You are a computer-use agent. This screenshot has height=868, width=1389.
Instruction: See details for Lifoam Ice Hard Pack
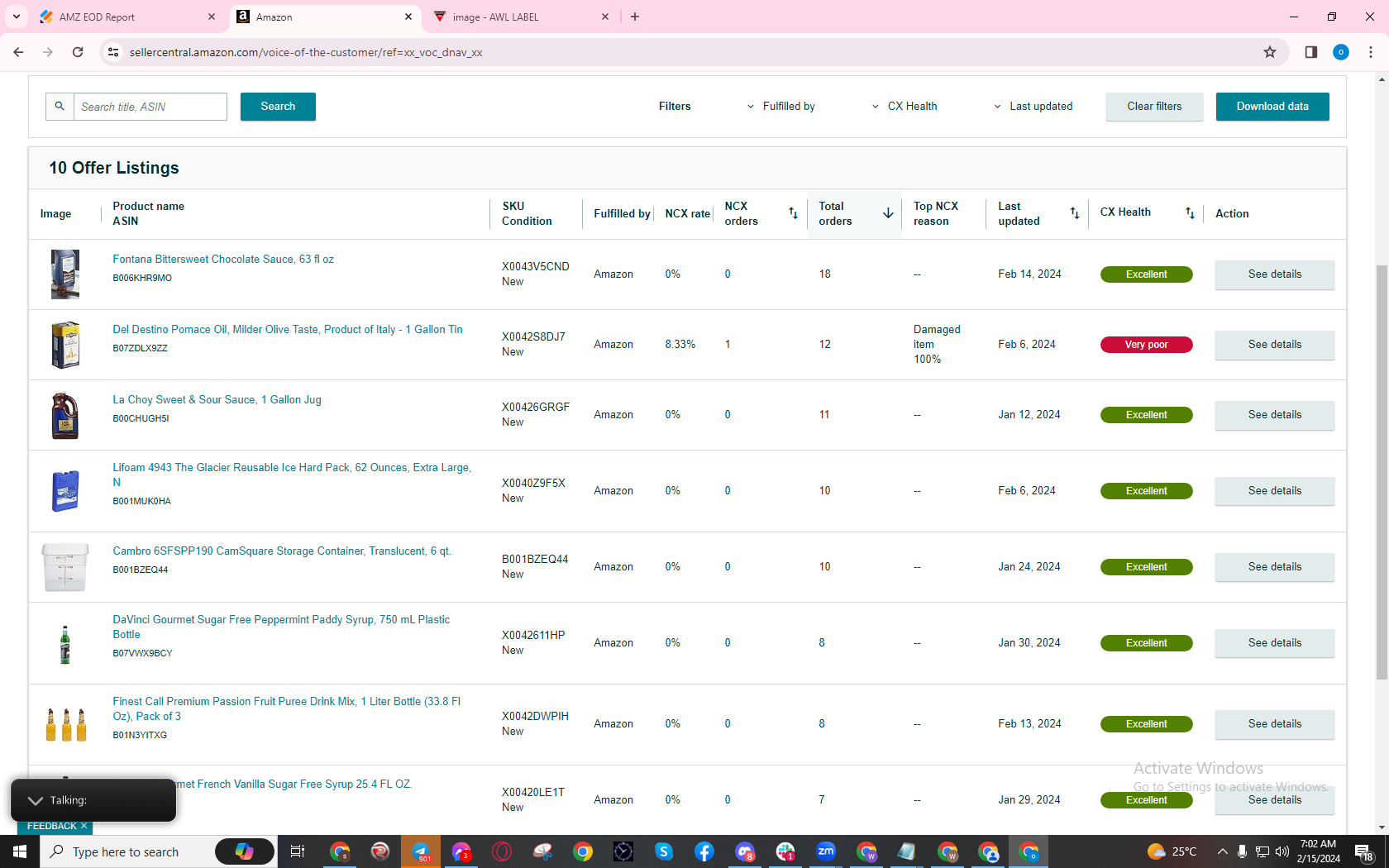1274,491
